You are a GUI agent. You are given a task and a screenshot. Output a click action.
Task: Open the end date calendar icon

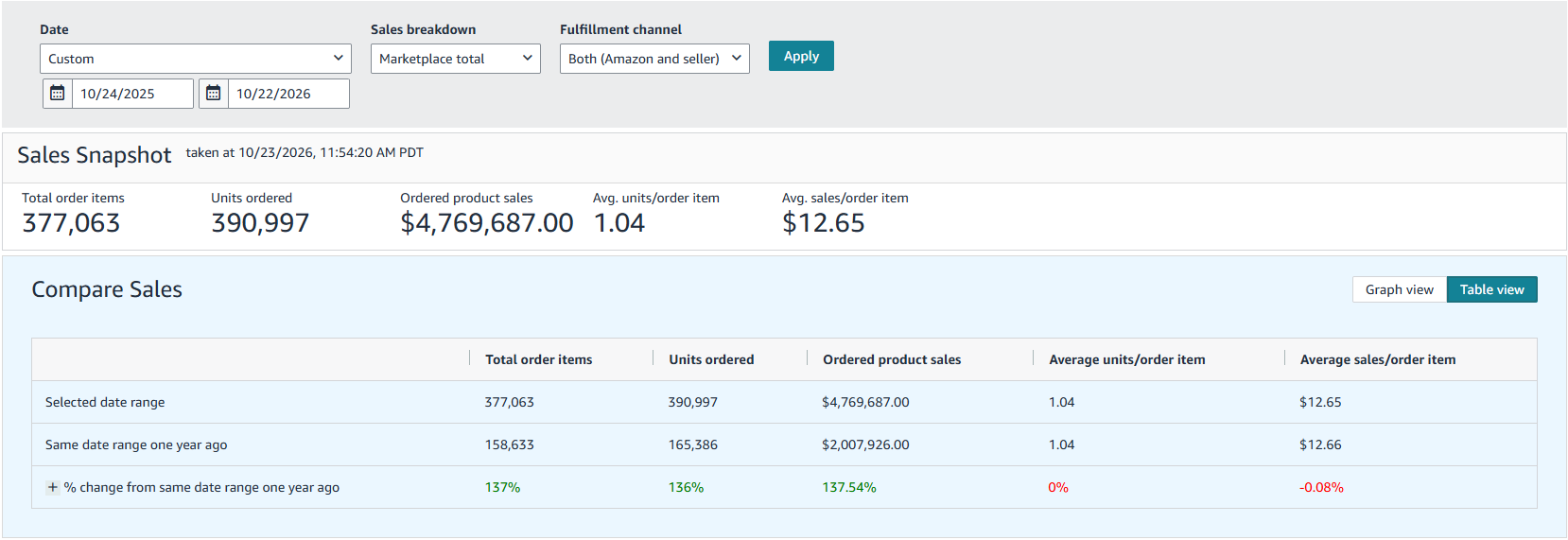[214, 94]
